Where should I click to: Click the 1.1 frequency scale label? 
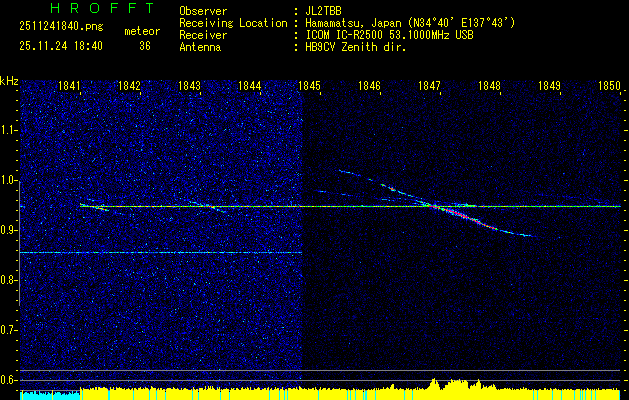tap(10, 130)
